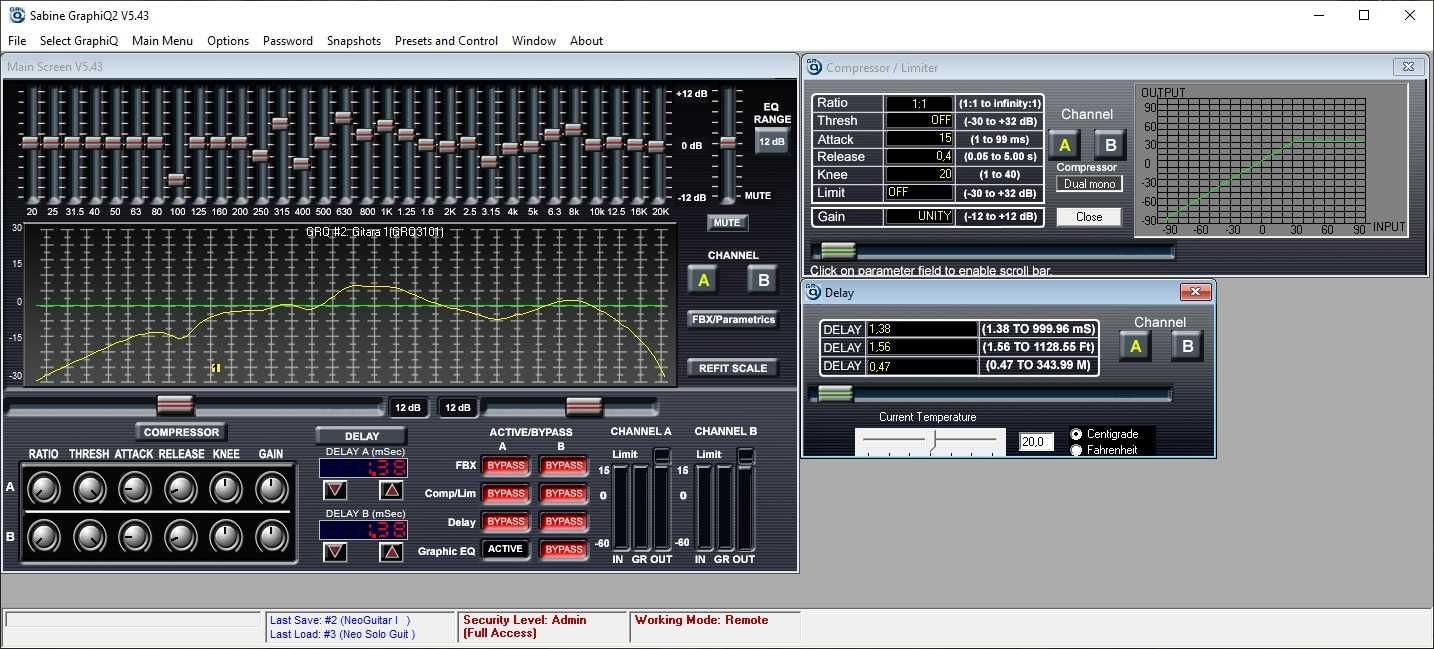Screen dimensions: 1434x649
Task: Open the Select GraphiQ menu
Action: pyautogui.click(x=79, y=41)
